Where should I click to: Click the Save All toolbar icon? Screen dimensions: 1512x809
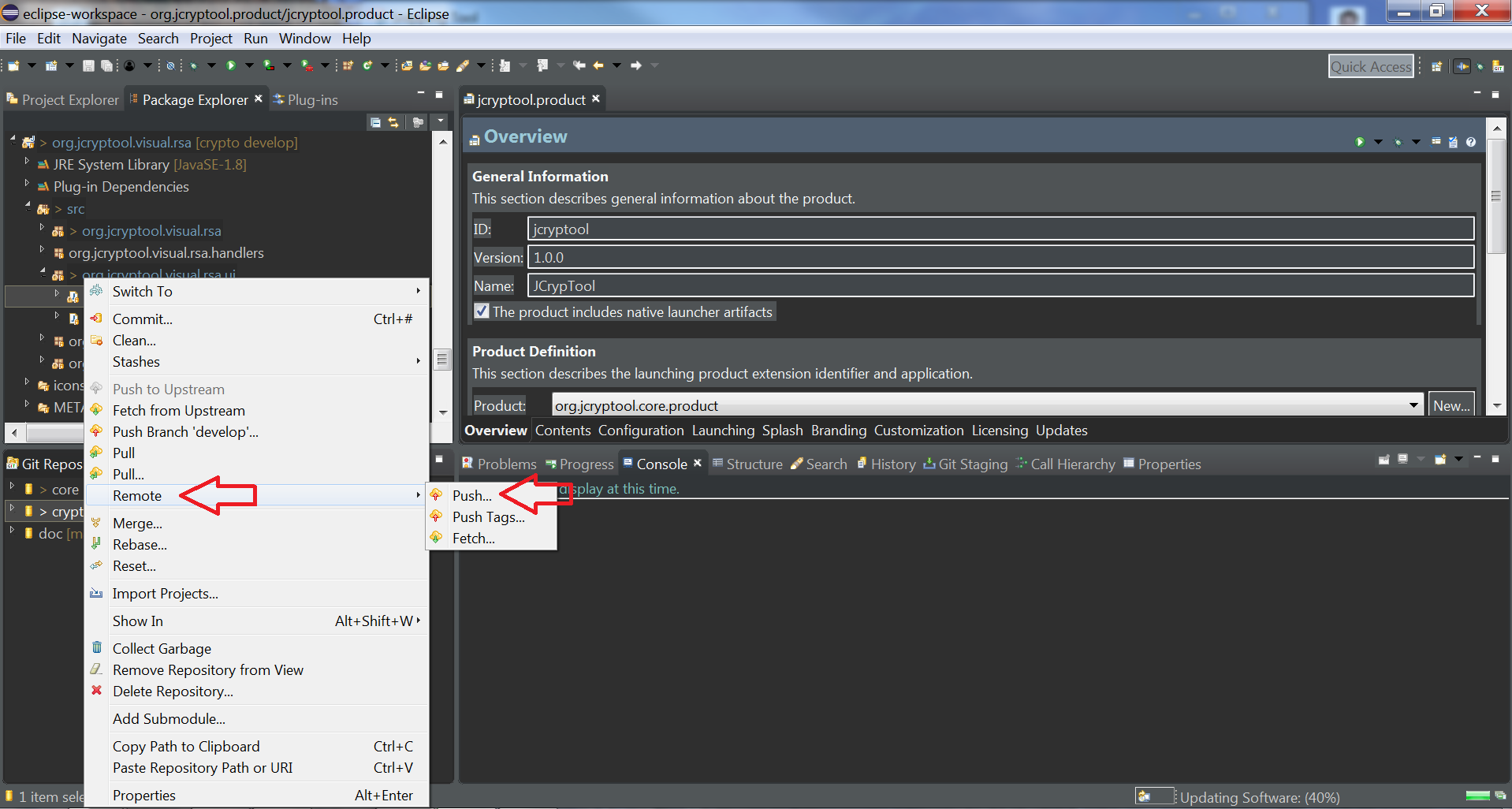tap(106, 65)
